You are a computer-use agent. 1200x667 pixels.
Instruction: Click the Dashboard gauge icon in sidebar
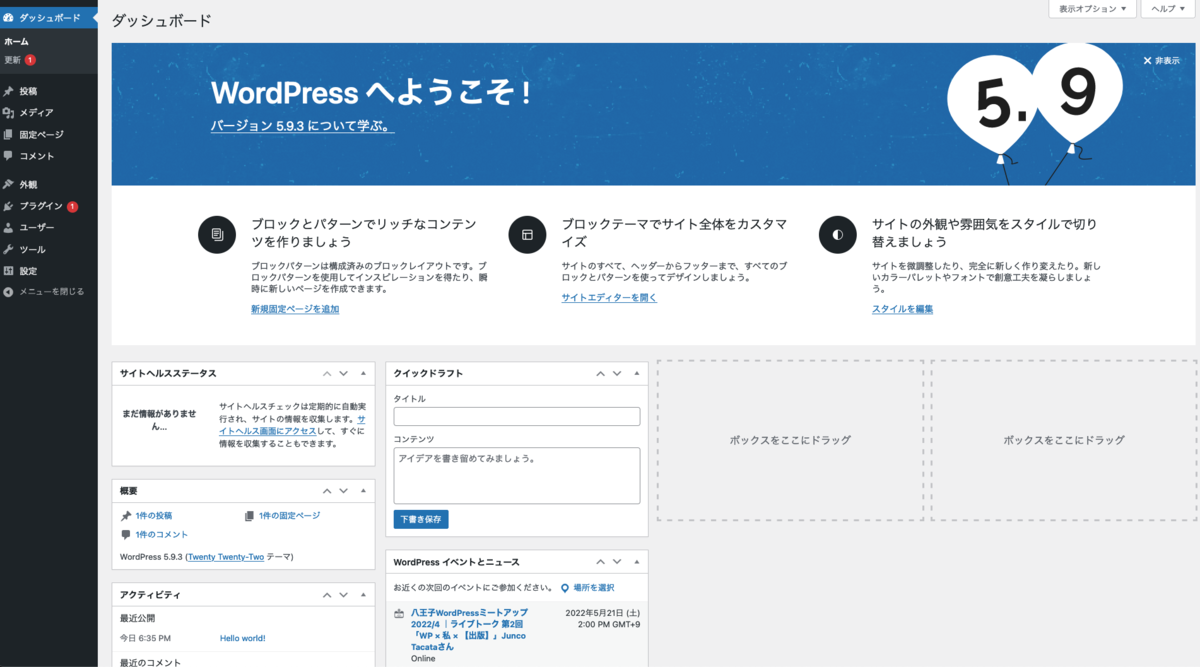pos(9,18)
